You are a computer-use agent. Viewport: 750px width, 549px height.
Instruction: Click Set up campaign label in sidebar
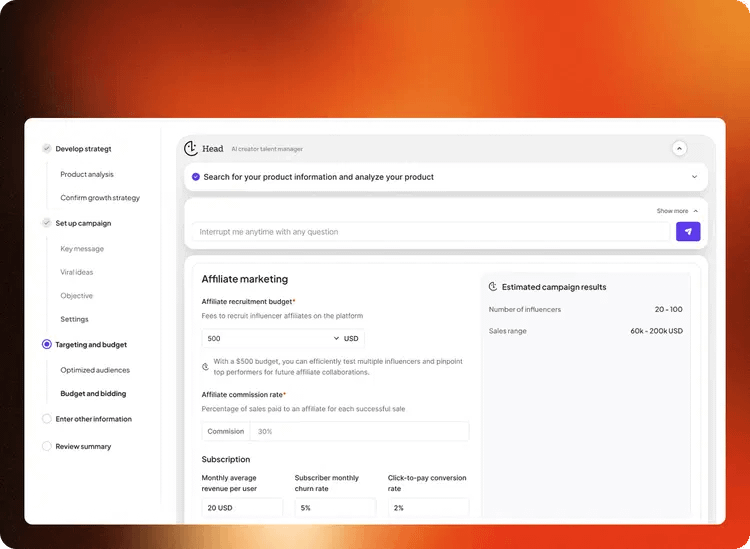[x=83, y=223]
